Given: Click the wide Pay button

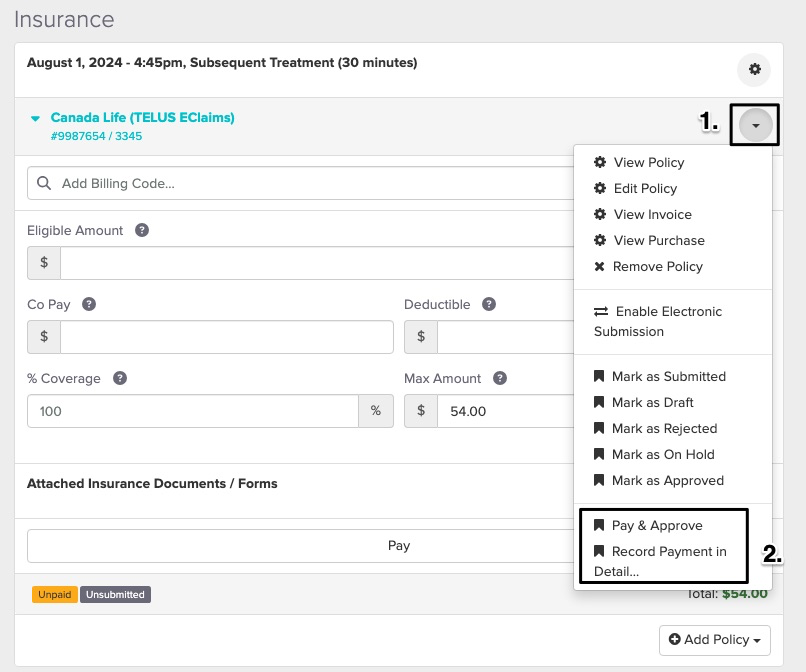Looking at the screenshot, I should click(301, 546).
